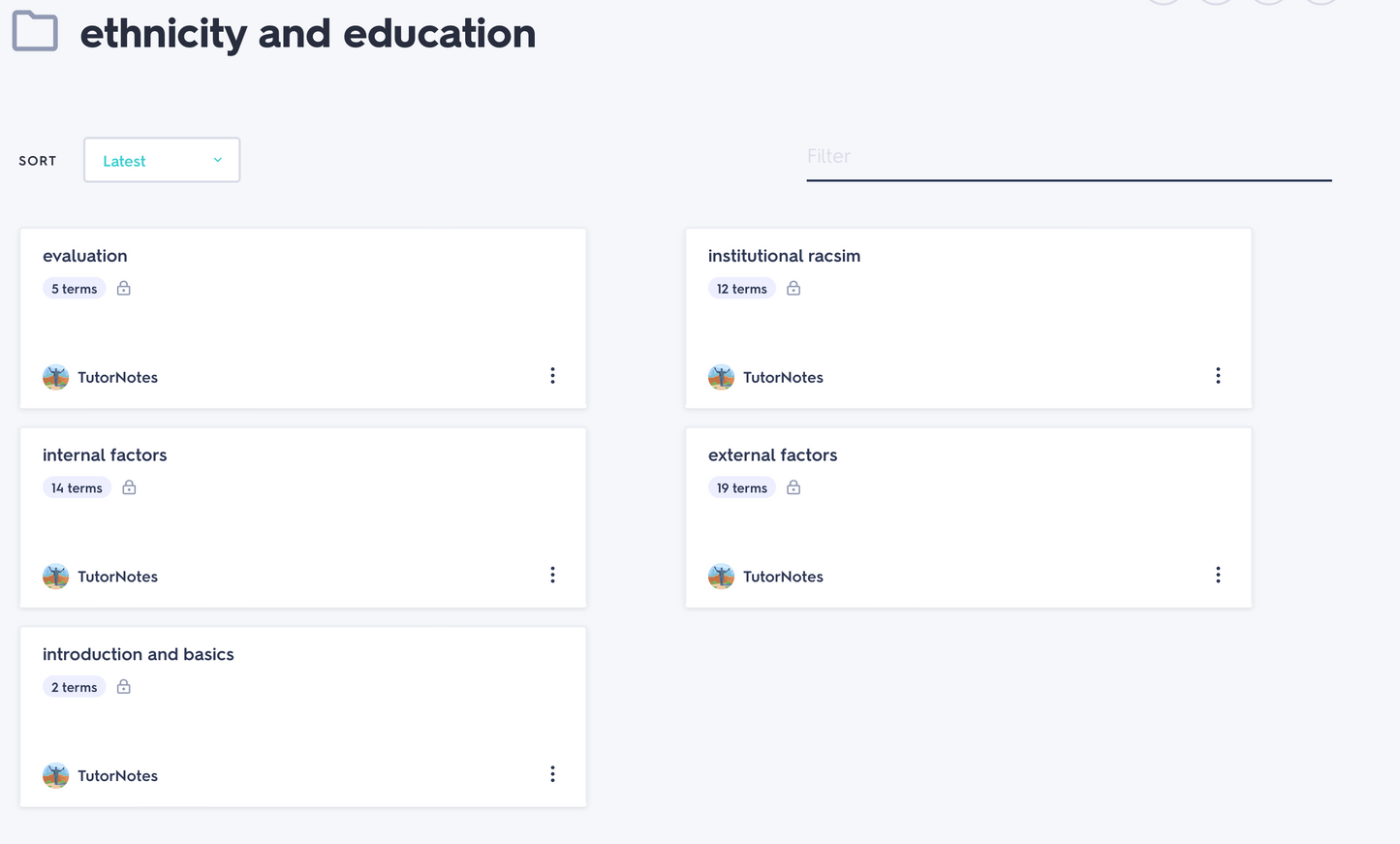Open the Latest sort dropdown
The height and width of the screenshot is (844, 1400).
pyautogui.click(x=161, y=161)
